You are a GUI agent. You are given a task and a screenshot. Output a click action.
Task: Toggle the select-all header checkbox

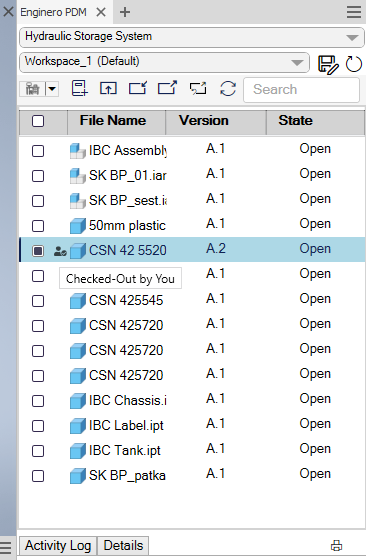(38, 121)
